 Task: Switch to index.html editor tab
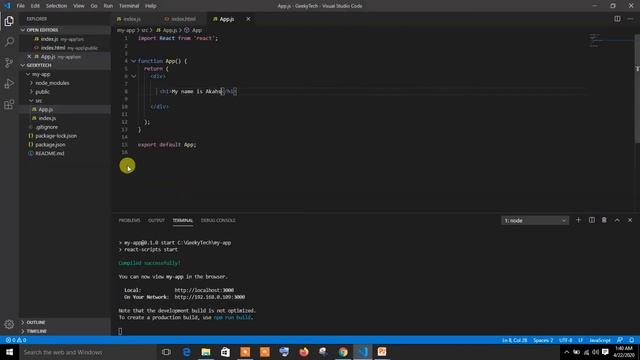(x=183, y=19)
